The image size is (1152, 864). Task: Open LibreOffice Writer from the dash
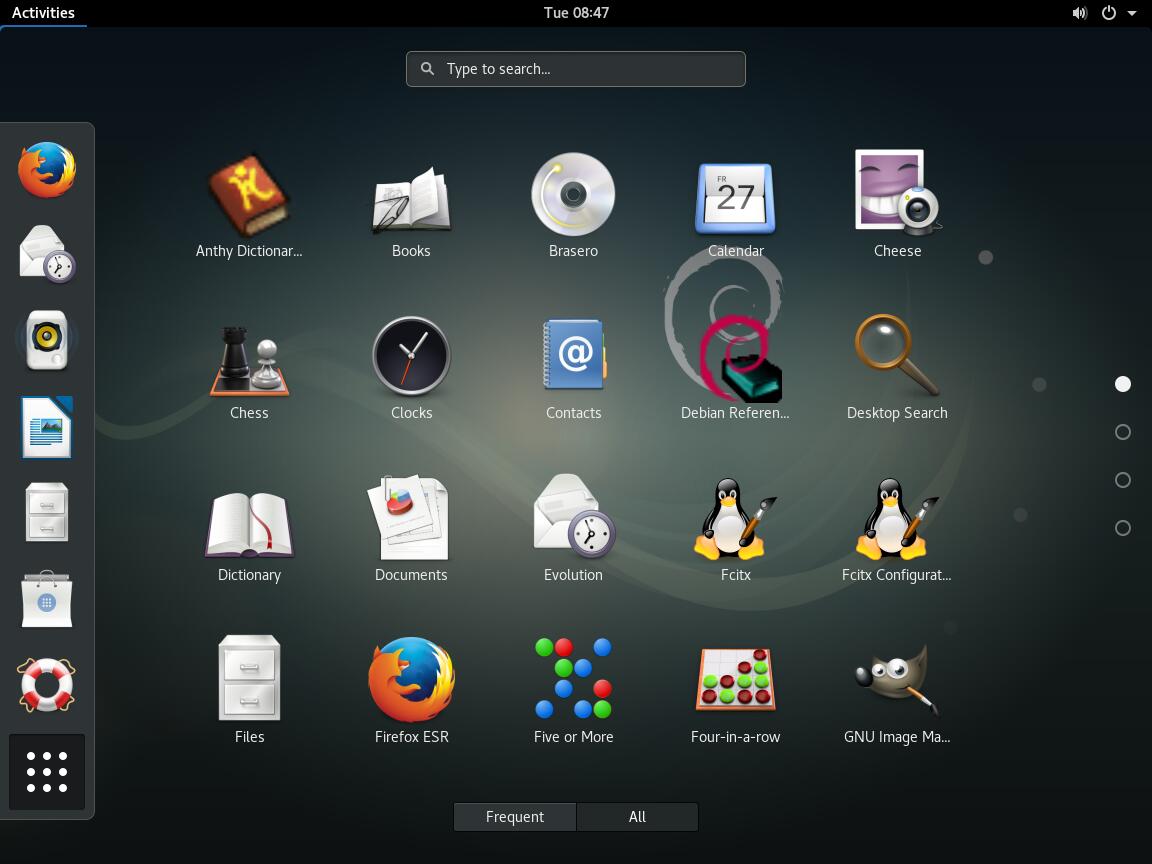tap(47, 427)
